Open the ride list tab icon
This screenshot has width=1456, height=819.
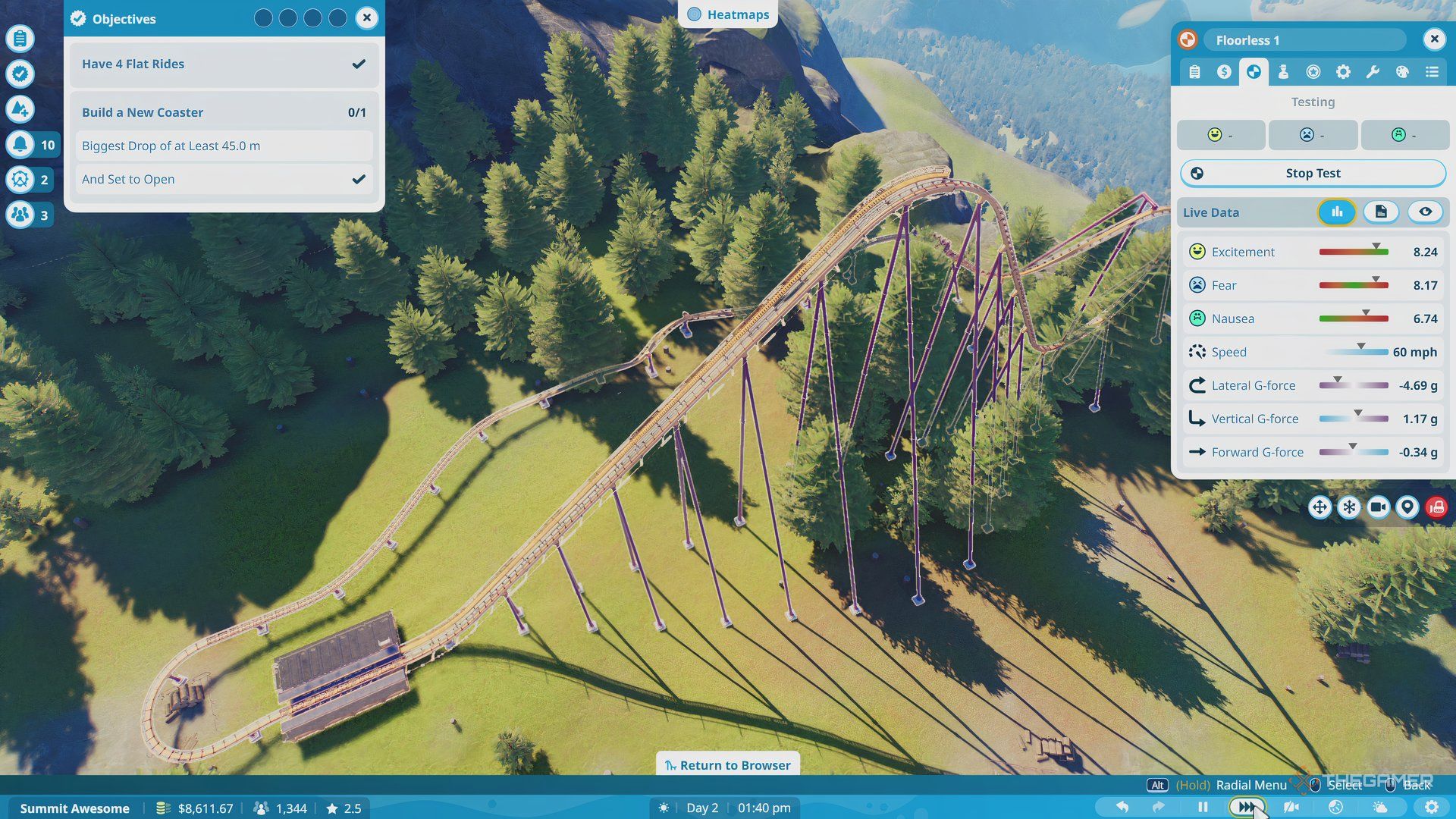(x=1432, y=71)
